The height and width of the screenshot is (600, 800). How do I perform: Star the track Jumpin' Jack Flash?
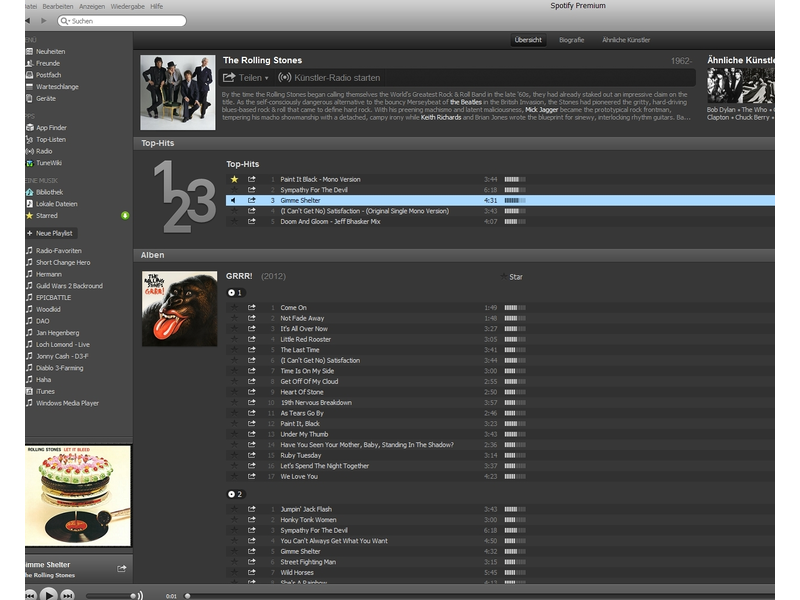pos(234,509)
